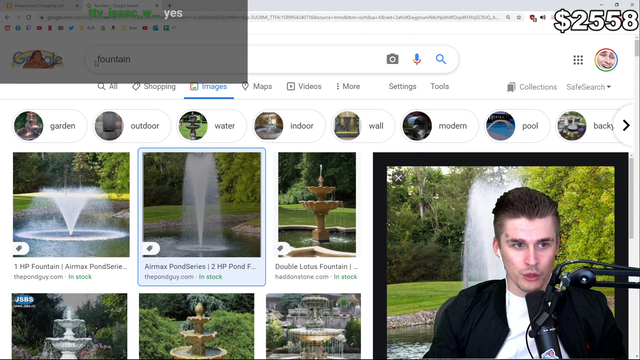640x360 pixels.
Task: Bookmark this page with the star icon
Action: coord(519,18)
